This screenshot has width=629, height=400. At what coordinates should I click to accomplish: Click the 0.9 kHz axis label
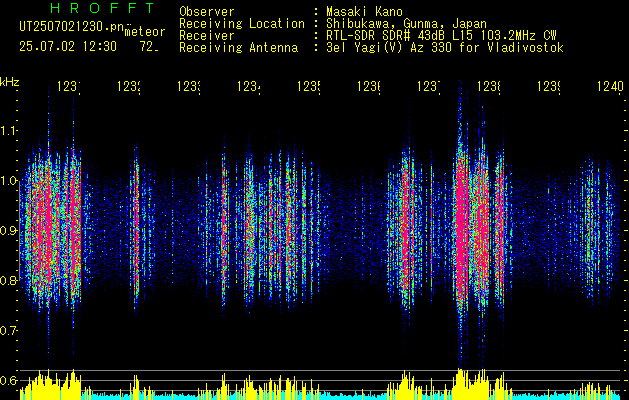point(8,231)
